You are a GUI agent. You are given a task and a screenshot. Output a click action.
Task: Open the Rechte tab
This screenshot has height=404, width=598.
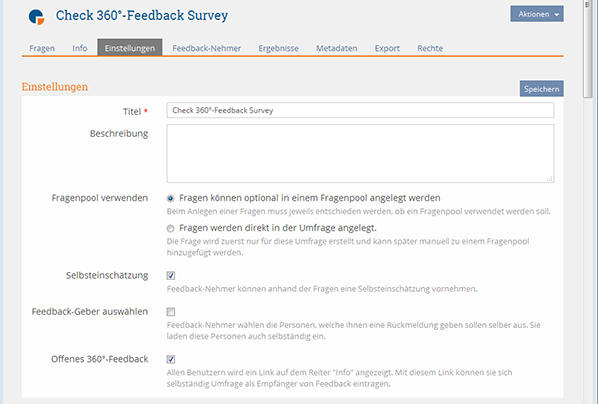(x=430, y=48)
